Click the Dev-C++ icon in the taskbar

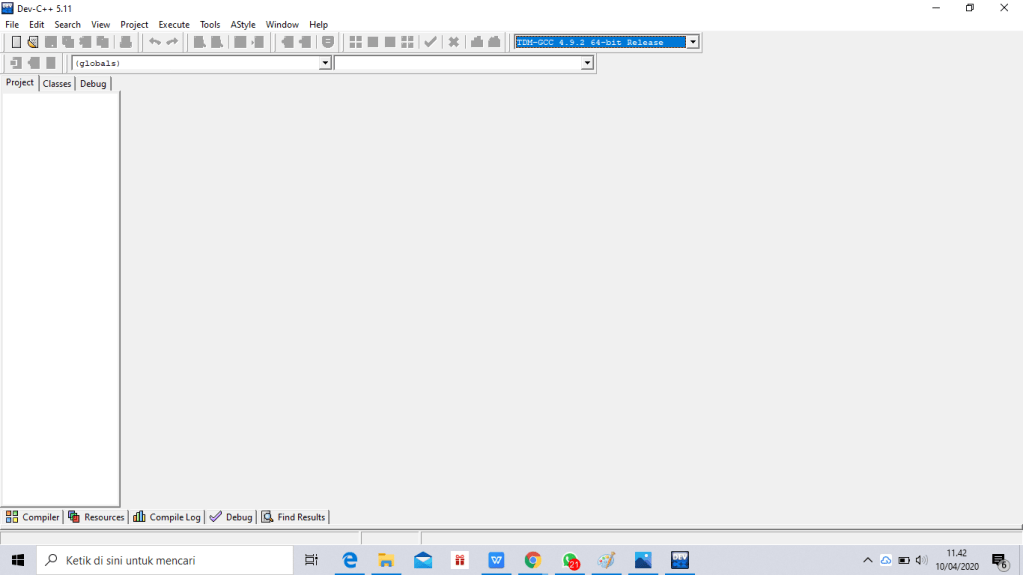[680, 560]
